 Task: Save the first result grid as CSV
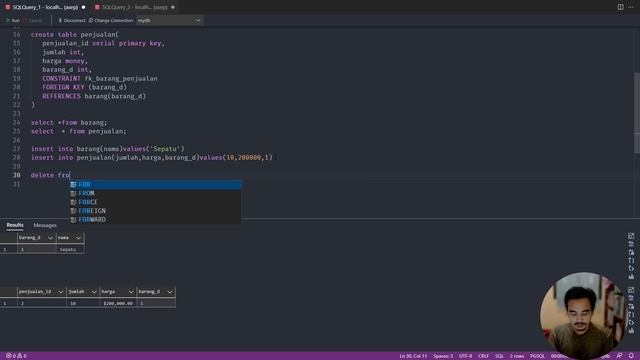click(x=631, y=244)
